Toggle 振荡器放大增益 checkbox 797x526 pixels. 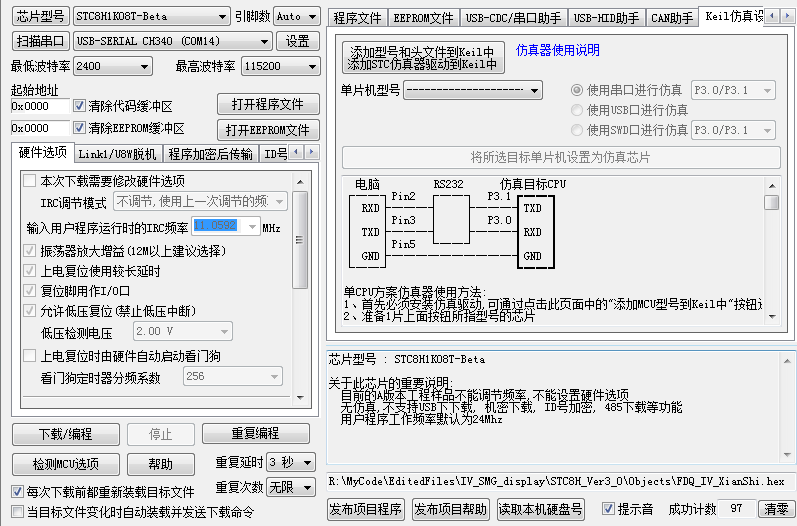click(29, 250)
